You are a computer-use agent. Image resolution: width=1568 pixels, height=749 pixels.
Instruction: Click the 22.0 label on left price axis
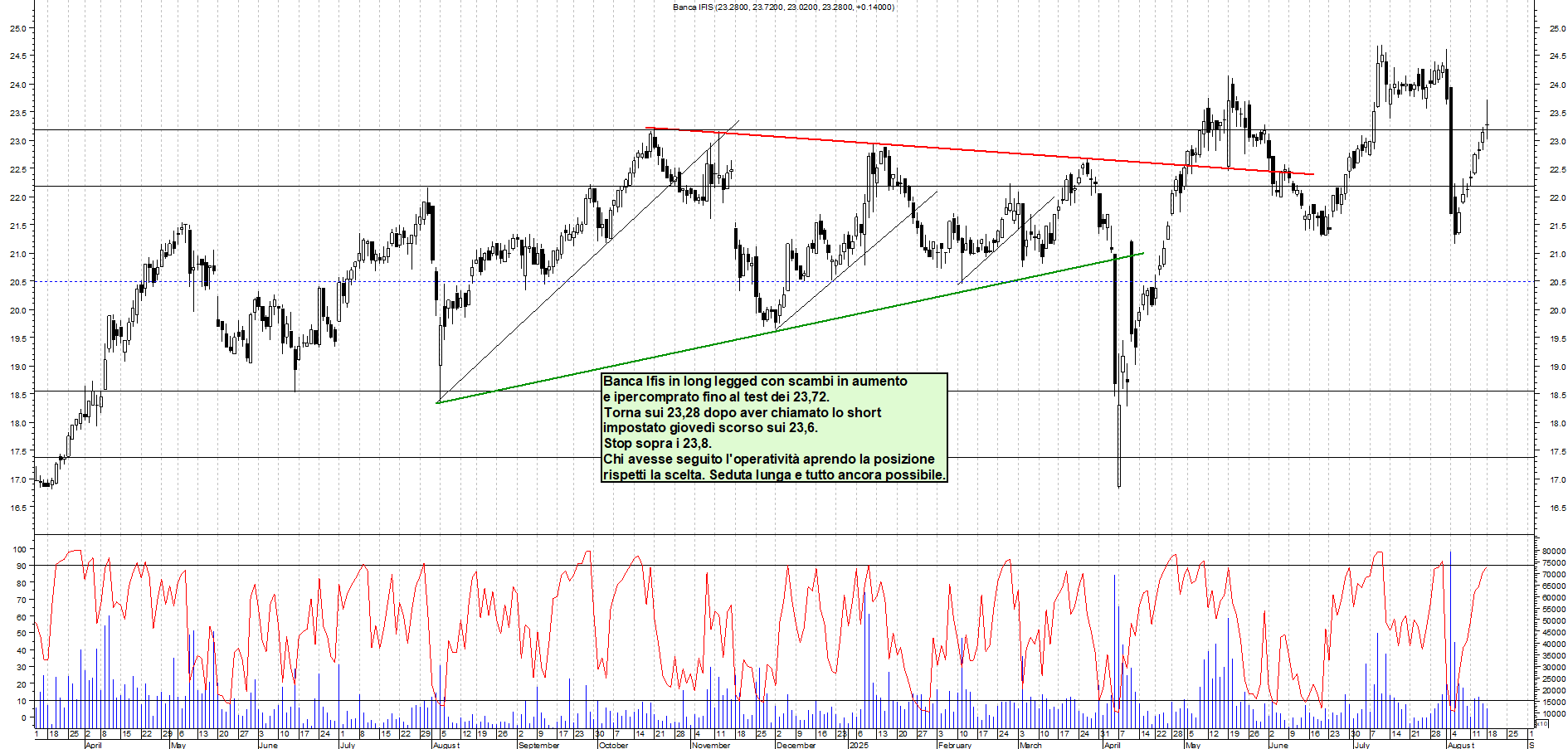(17, 197)
